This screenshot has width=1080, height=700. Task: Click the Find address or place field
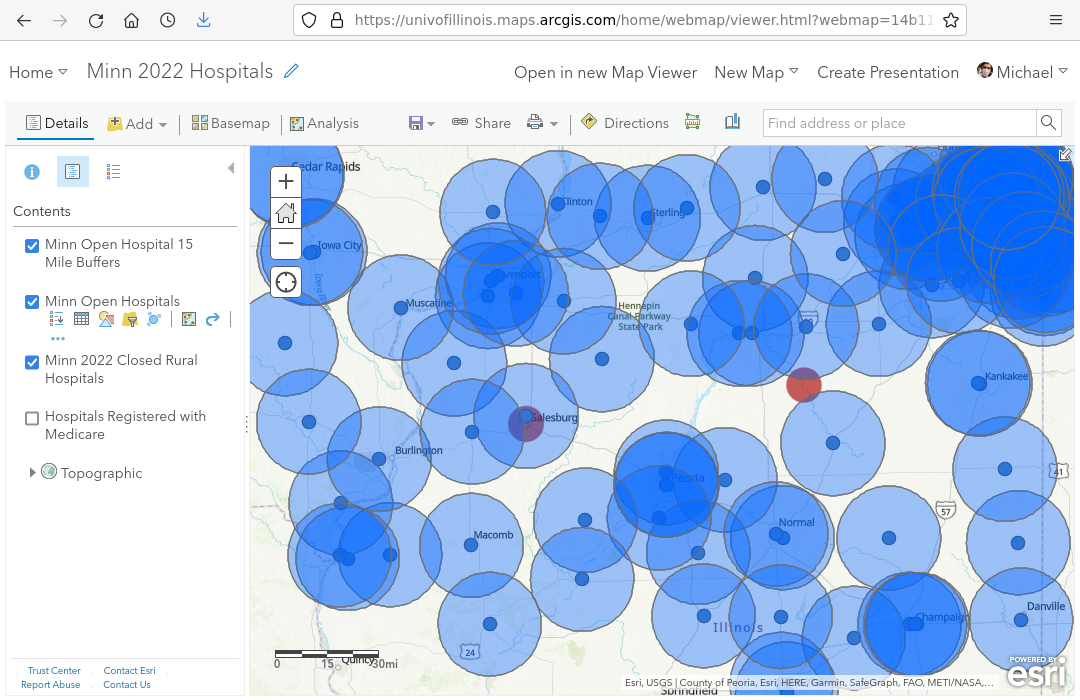point(899,123)
